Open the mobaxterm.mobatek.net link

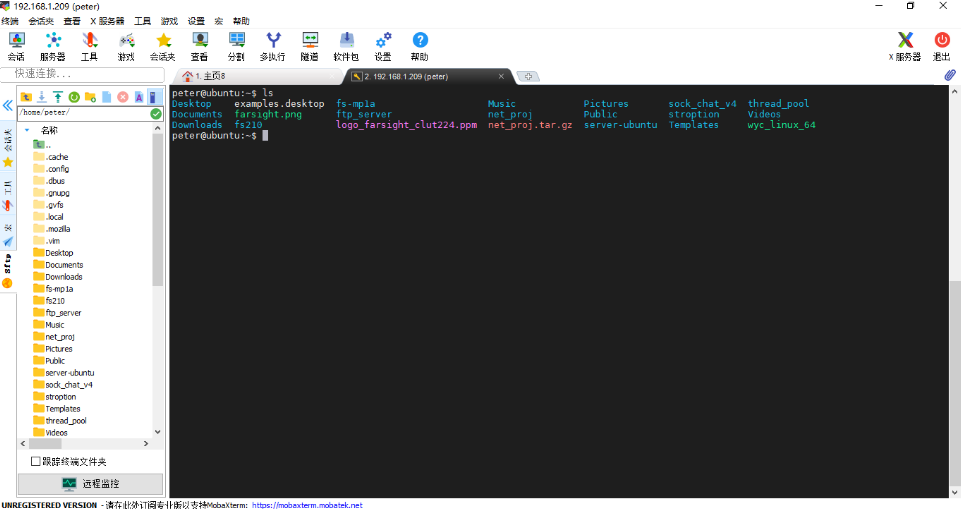306,505
